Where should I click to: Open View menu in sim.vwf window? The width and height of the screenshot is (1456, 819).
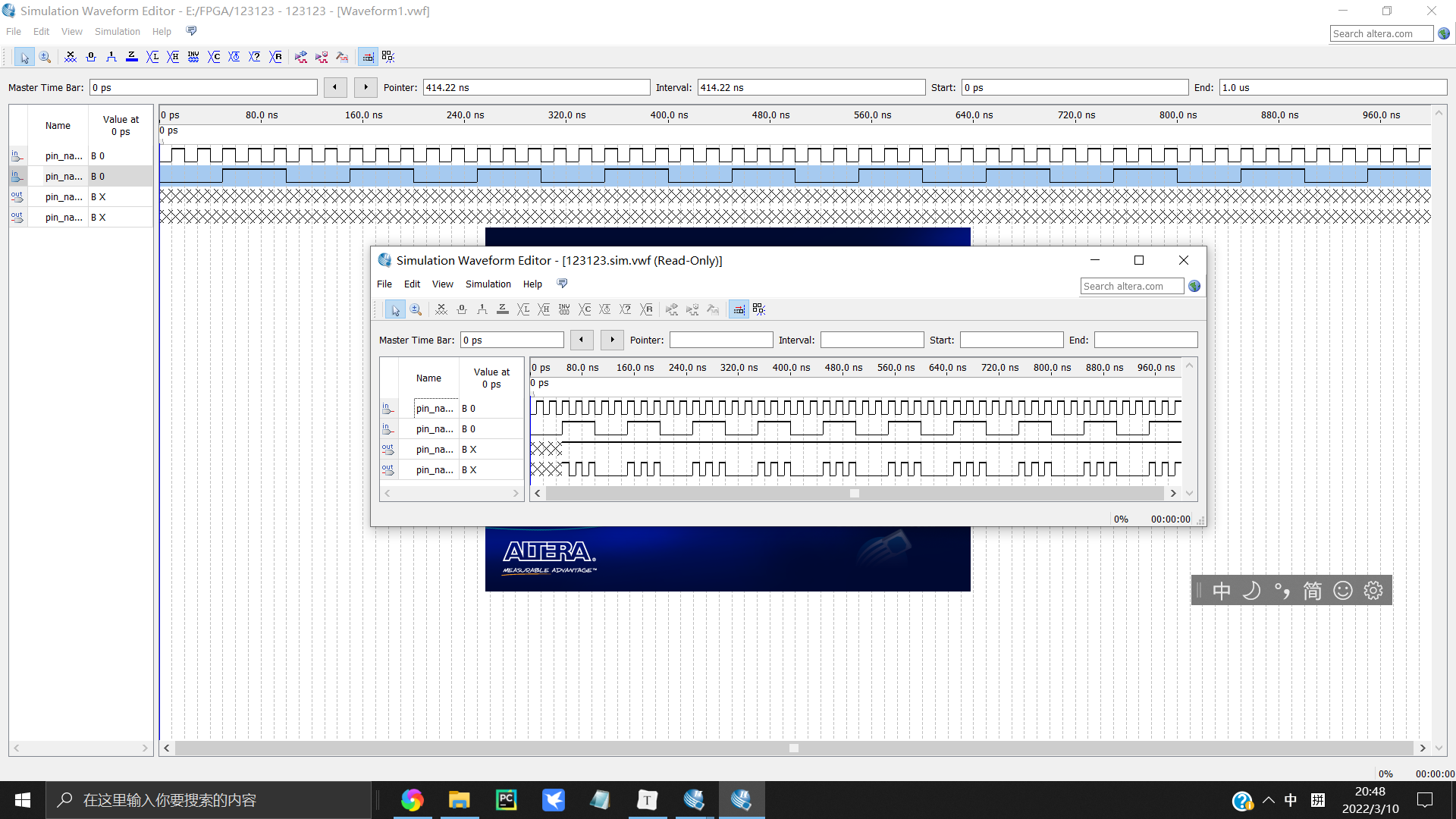point(443,284)
